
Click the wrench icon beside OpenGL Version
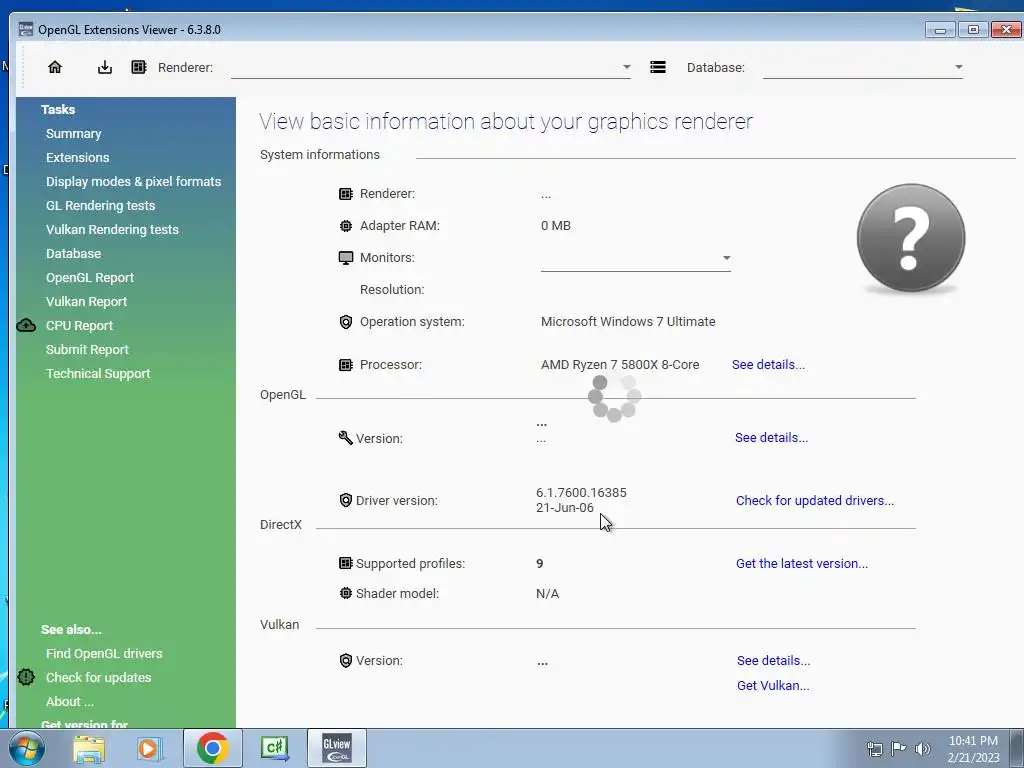coord(345,438)
